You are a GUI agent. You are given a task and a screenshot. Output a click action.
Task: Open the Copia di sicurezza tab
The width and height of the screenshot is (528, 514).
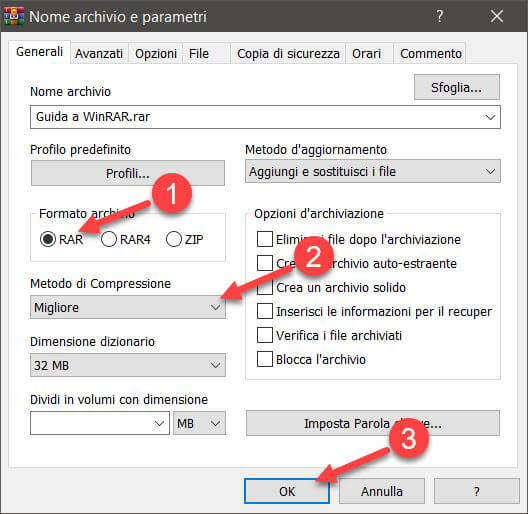click(x=288, y=53)
